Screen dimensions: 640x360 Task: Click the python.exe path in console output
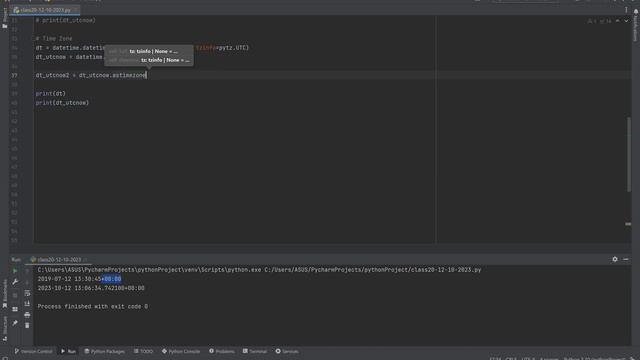pos(149,270)
